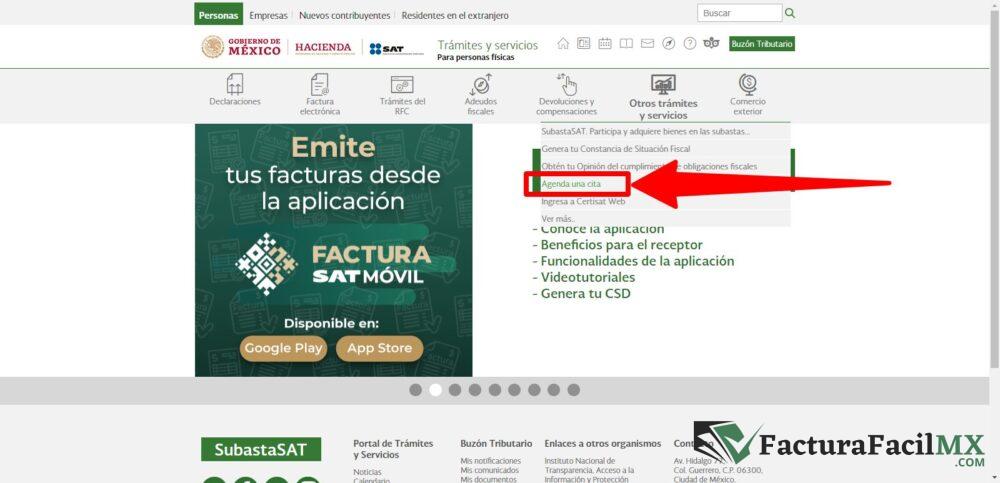Select the eighth carousel dot
The image size is (1000, 483).
[x=554, y=390]
